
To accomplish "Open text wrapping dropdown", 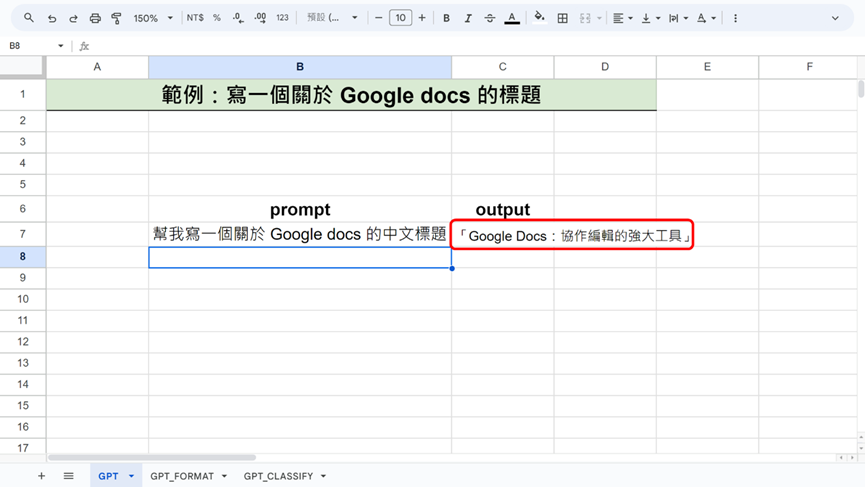I will [x=679, y=18].
